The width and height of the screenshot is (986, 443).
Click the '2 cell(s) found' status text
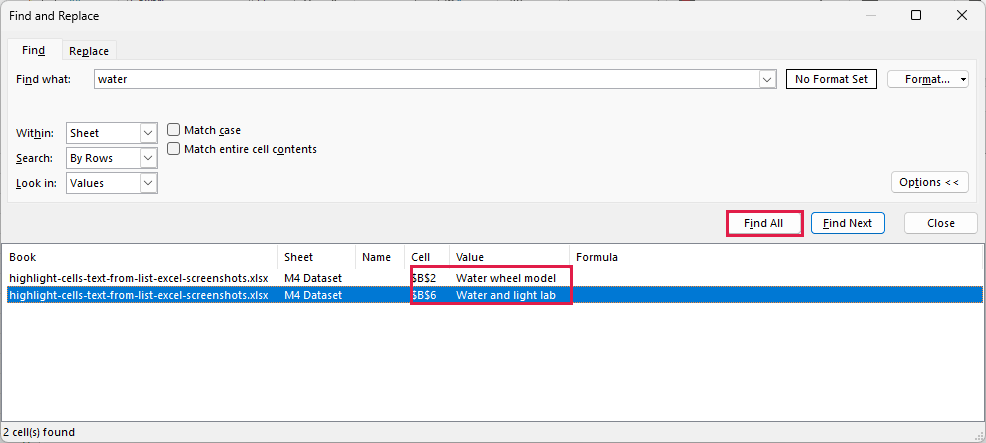pos(39,432)
